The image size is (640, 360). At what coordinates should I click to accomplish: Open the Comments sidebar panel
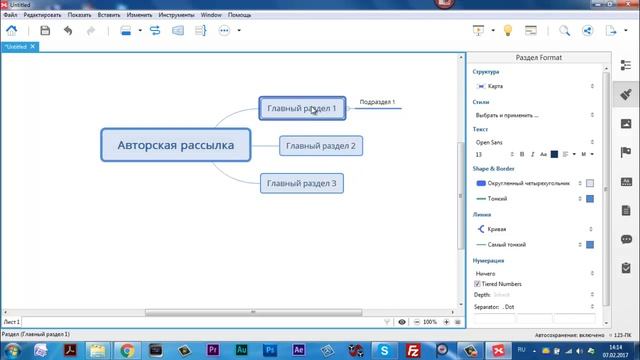tap(626, 239)
